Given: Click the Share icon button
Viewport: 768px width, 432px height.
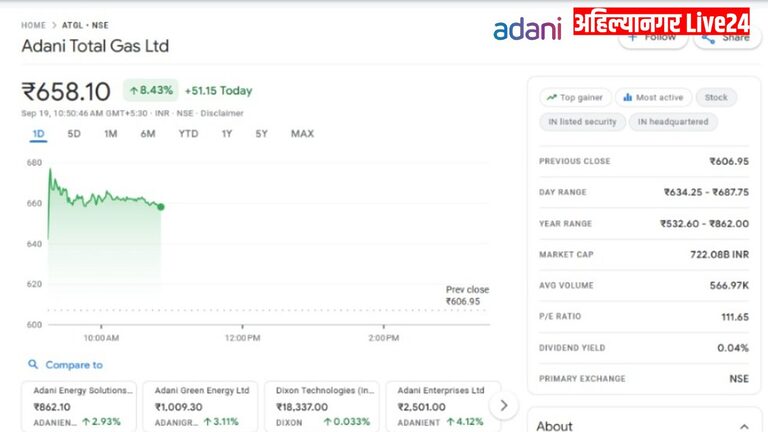Looking at the screenshot, I should click(726, 38).
